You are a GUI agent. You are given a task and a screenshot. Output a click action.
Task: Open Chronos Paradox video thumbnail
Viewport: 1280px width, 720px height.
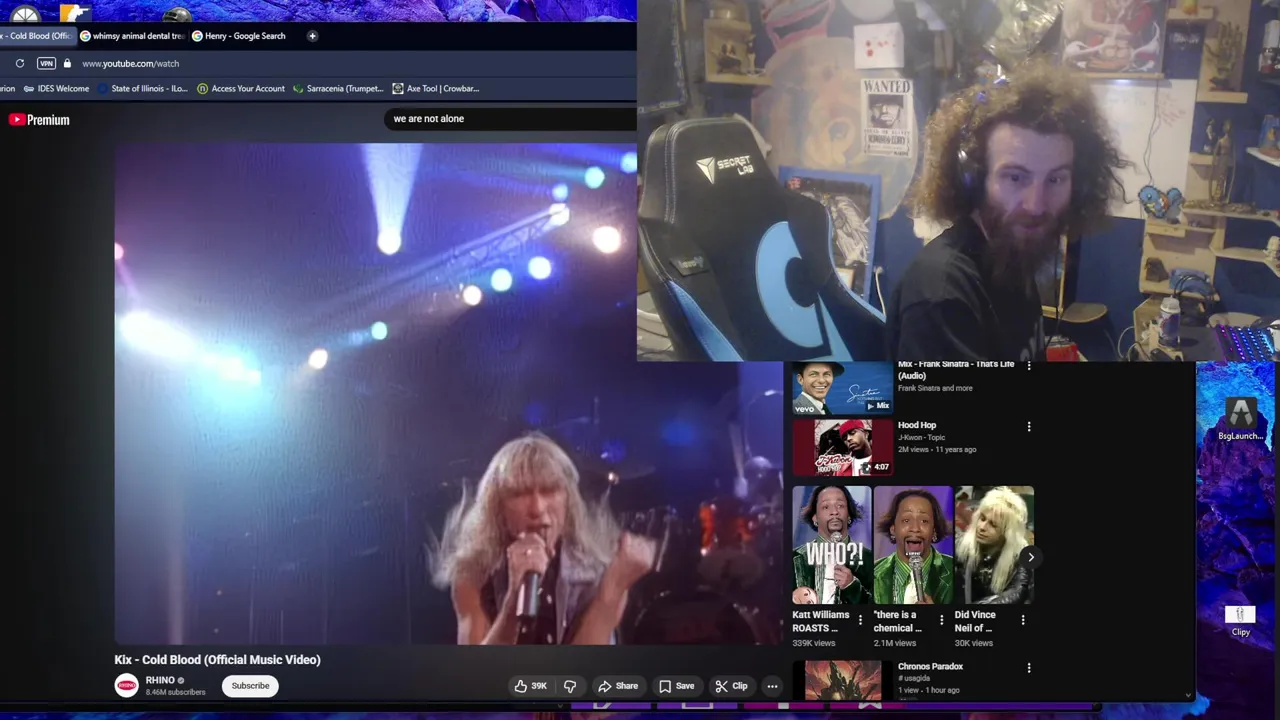(x=842, y=681)
